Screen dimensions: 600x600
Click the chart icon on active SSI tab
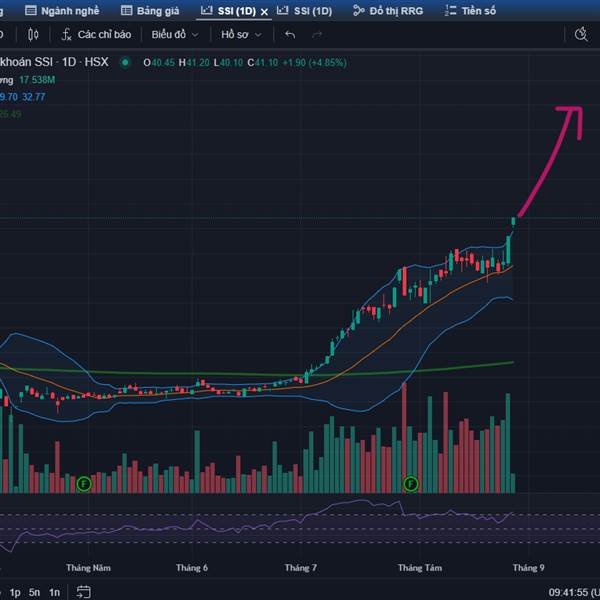tap(207, 10)
